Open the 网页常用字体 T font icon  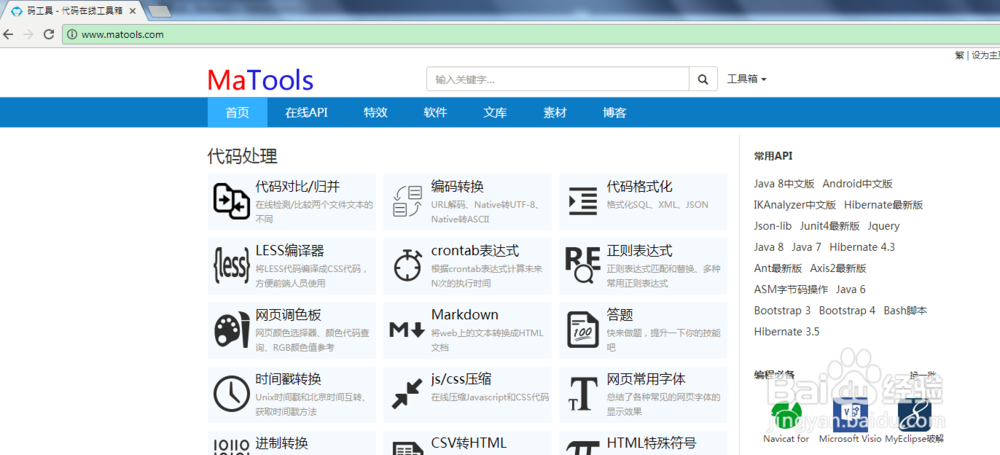click(582, 394)
